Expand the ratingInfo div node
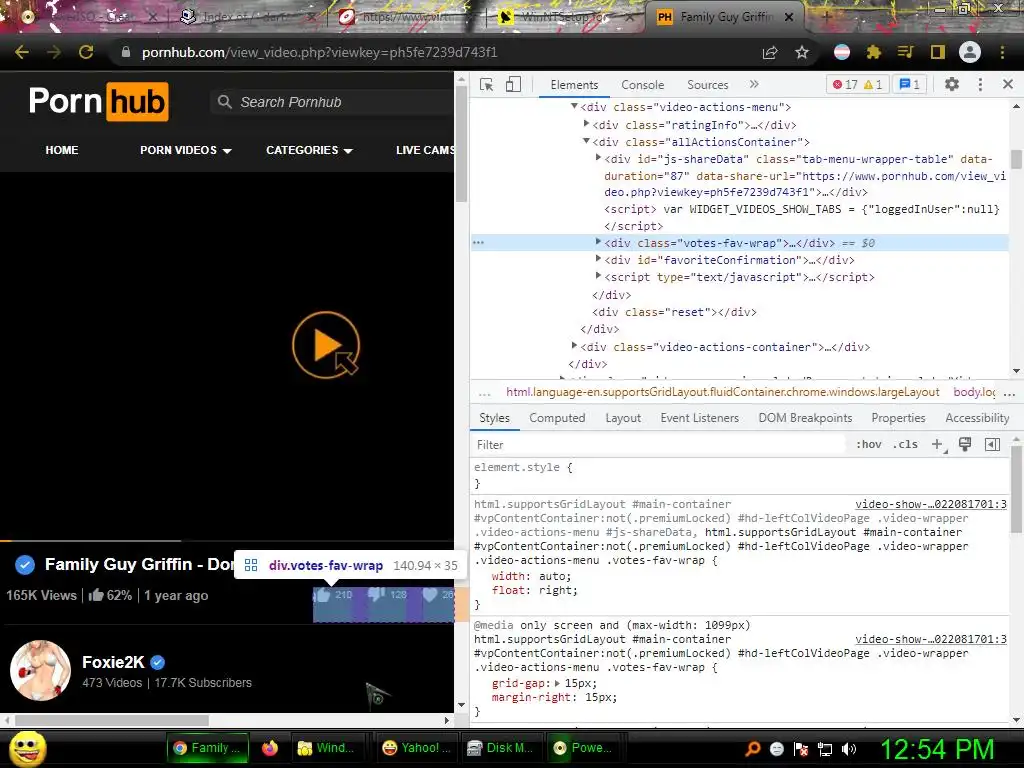The image size is (1024, 768). coord(586,123)
